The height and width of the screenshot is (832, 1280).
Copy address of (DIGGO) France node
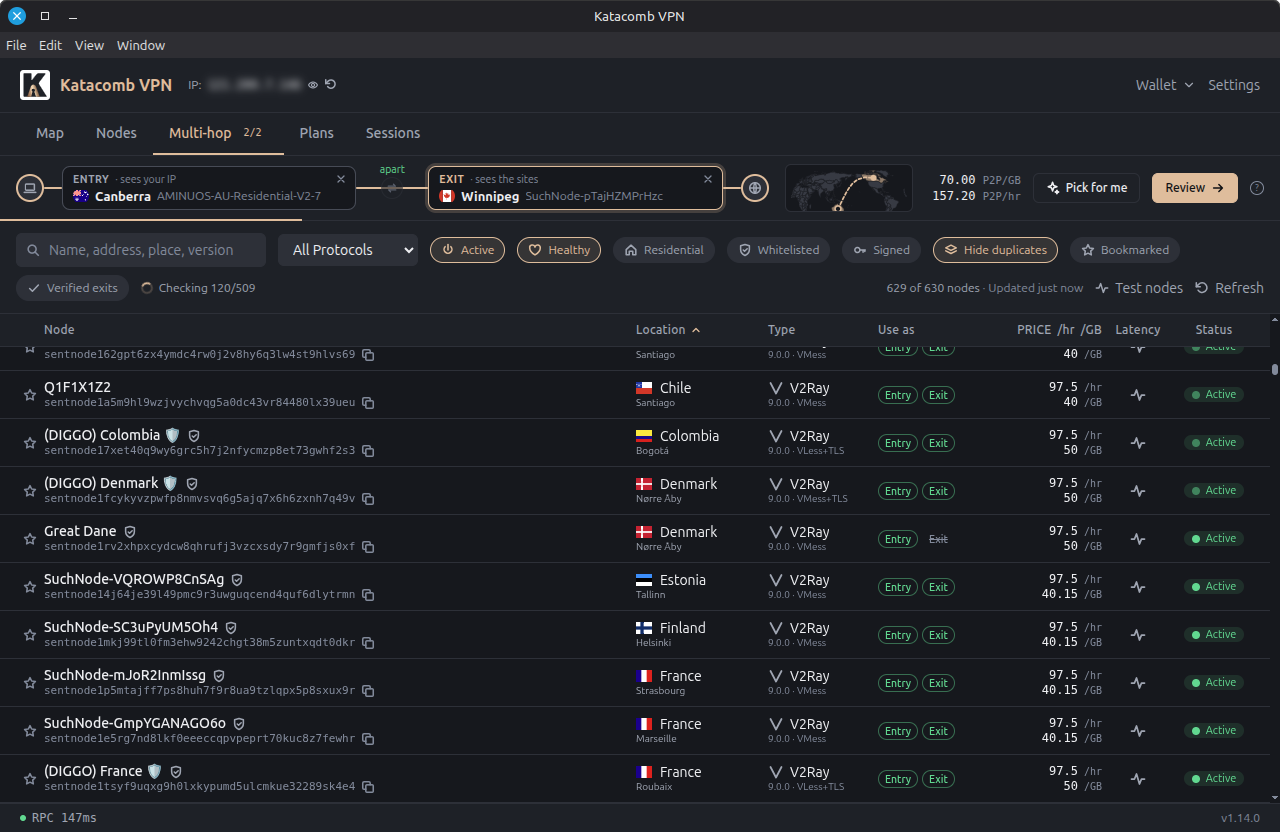(x=368, y=787)
